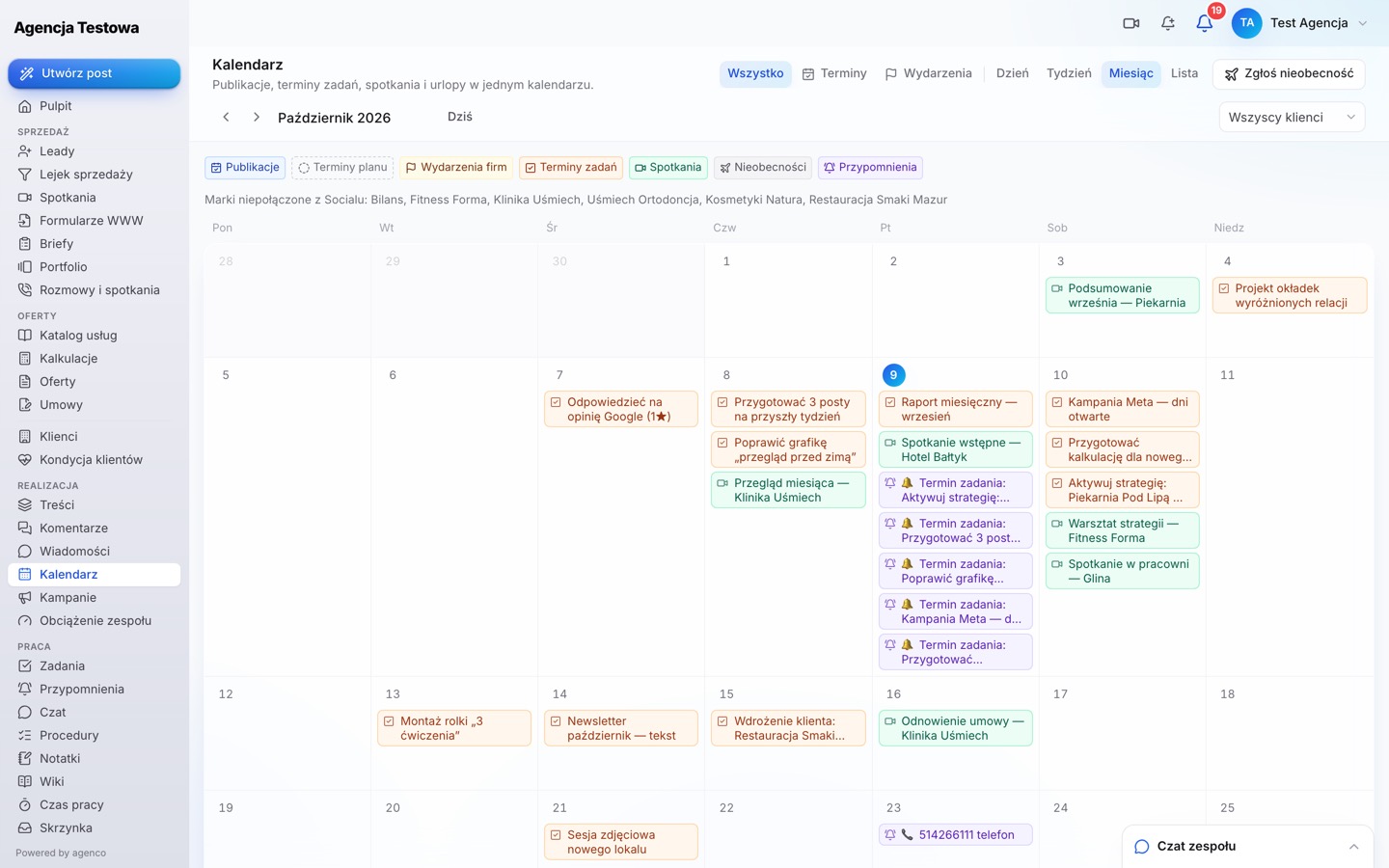Switch to the Wszystko tab
The height and width of the screenshot is (868, 1389).
755,74
